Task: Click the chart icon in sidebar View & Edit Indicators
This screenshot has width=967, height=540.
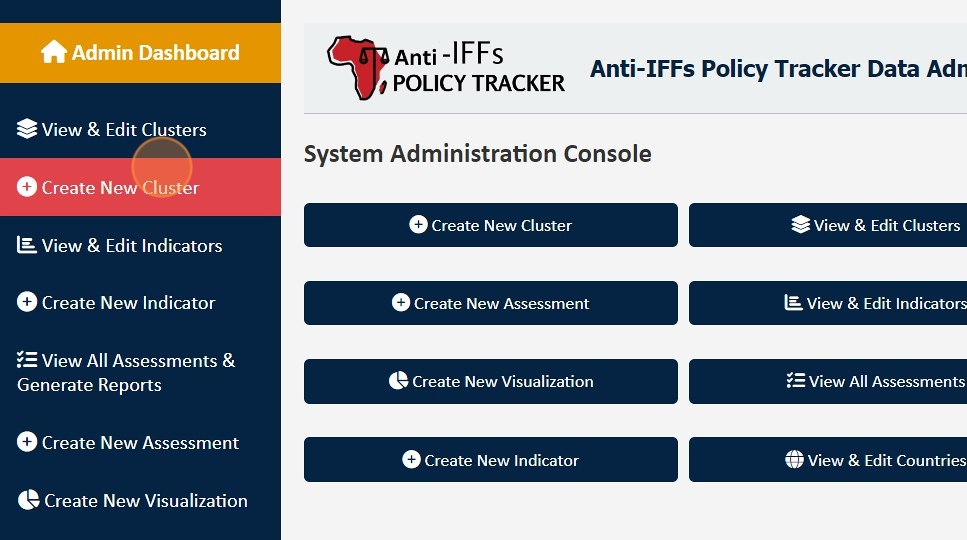Action: tap(27, 245)
